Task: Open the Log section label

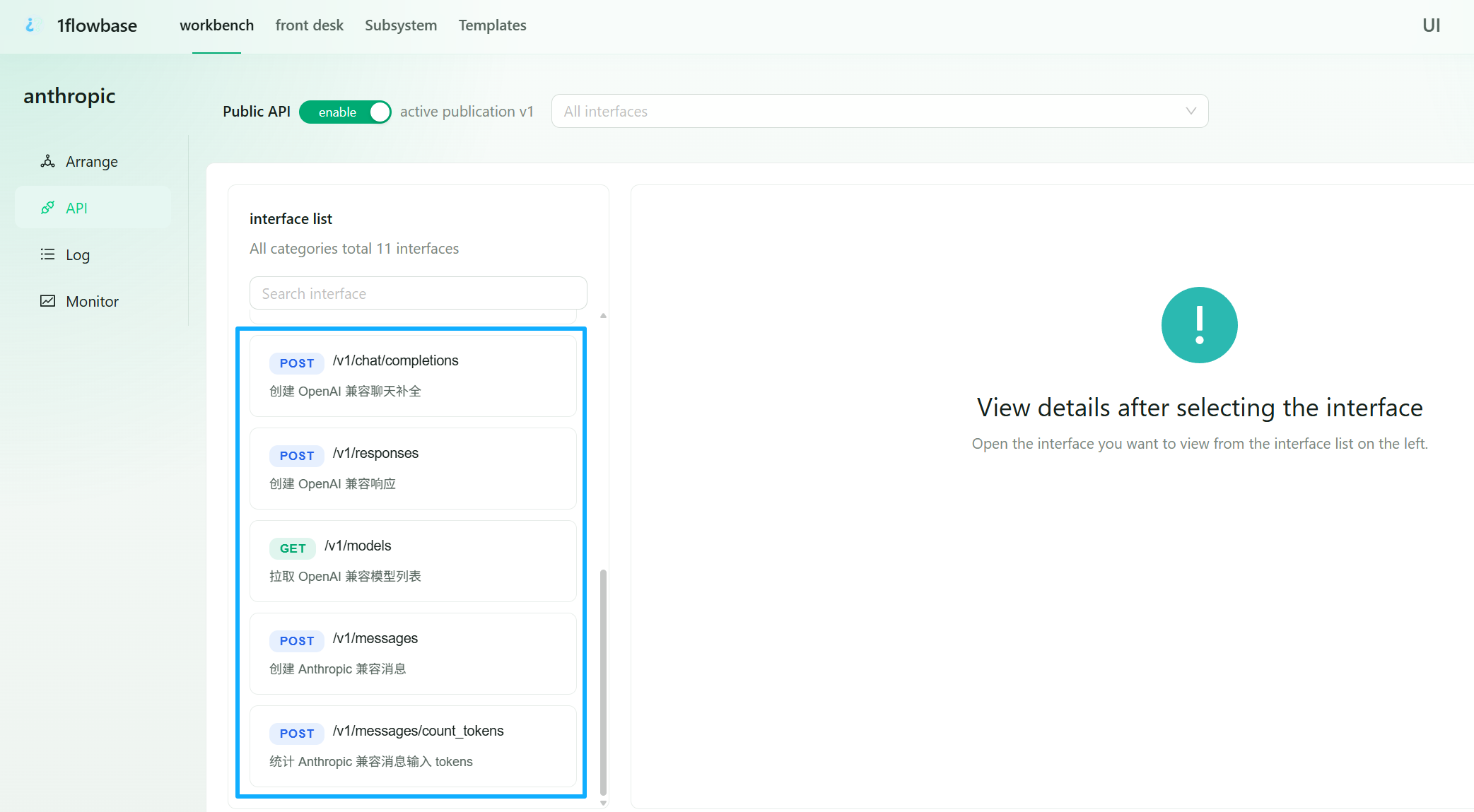Action: point(78,254)
